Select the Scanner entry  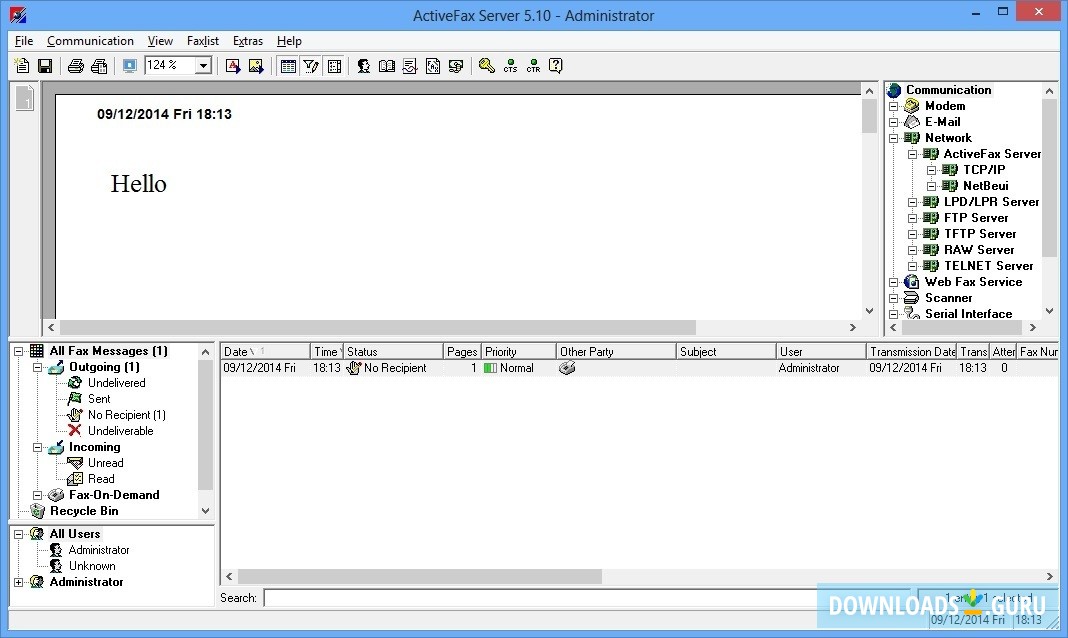pos(948,298)
